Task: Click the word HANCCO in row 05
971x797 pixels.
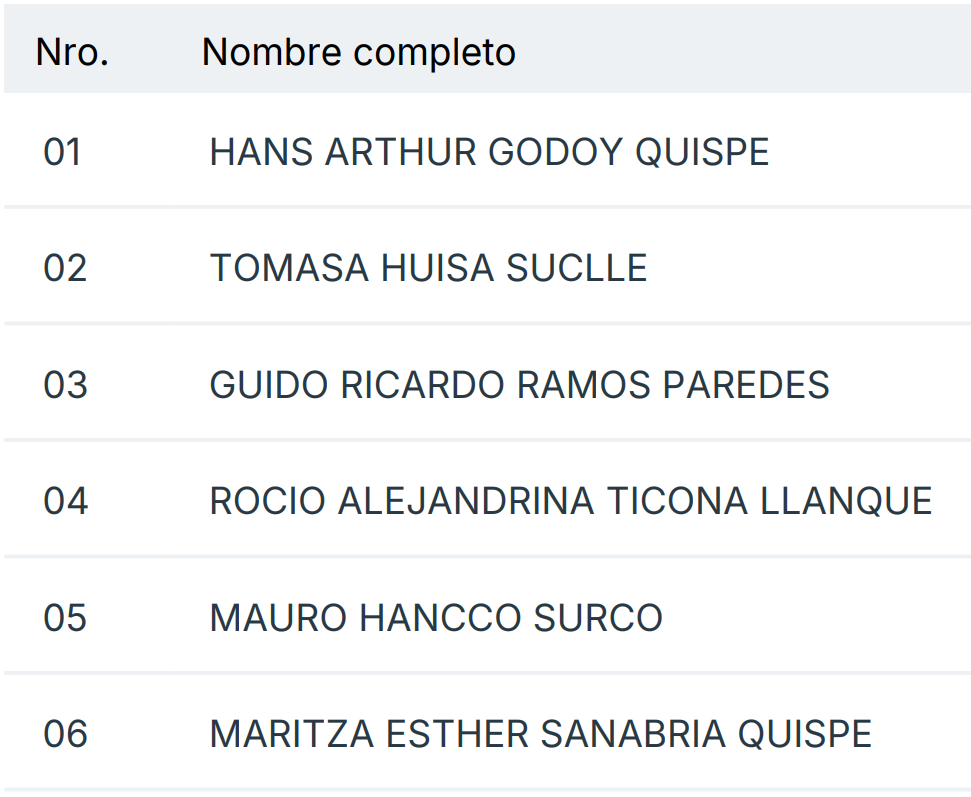Action: coord(440,619)
